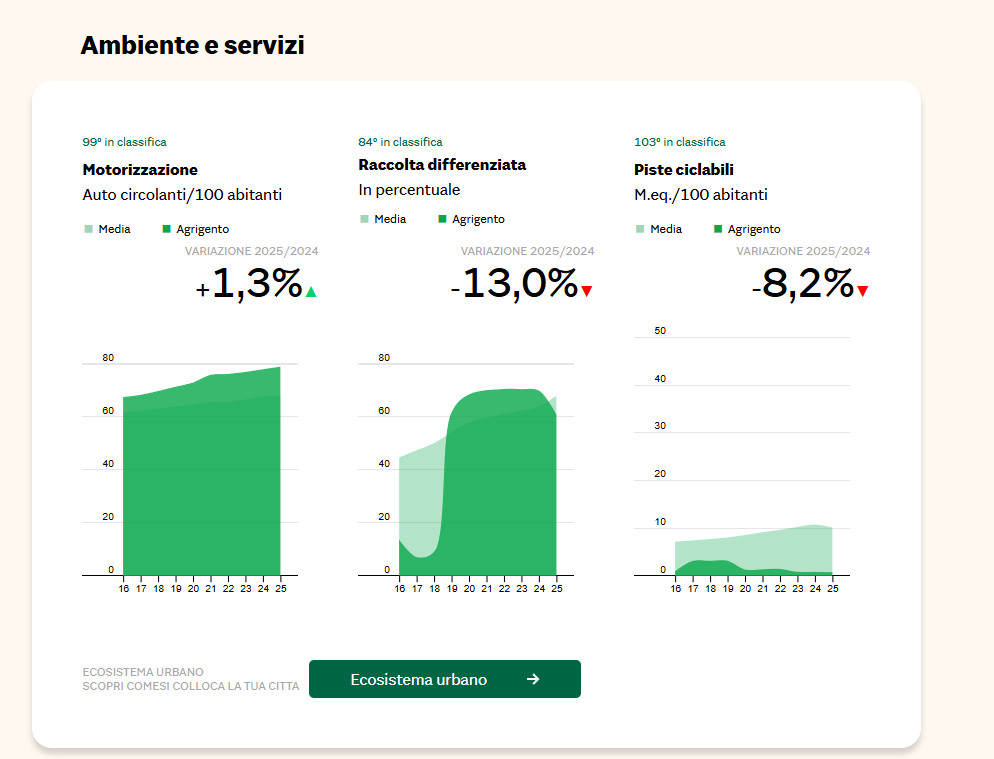The image size is (994, 759).
Task: Click the 99° in classifica label
Action: tap(124, 142)
